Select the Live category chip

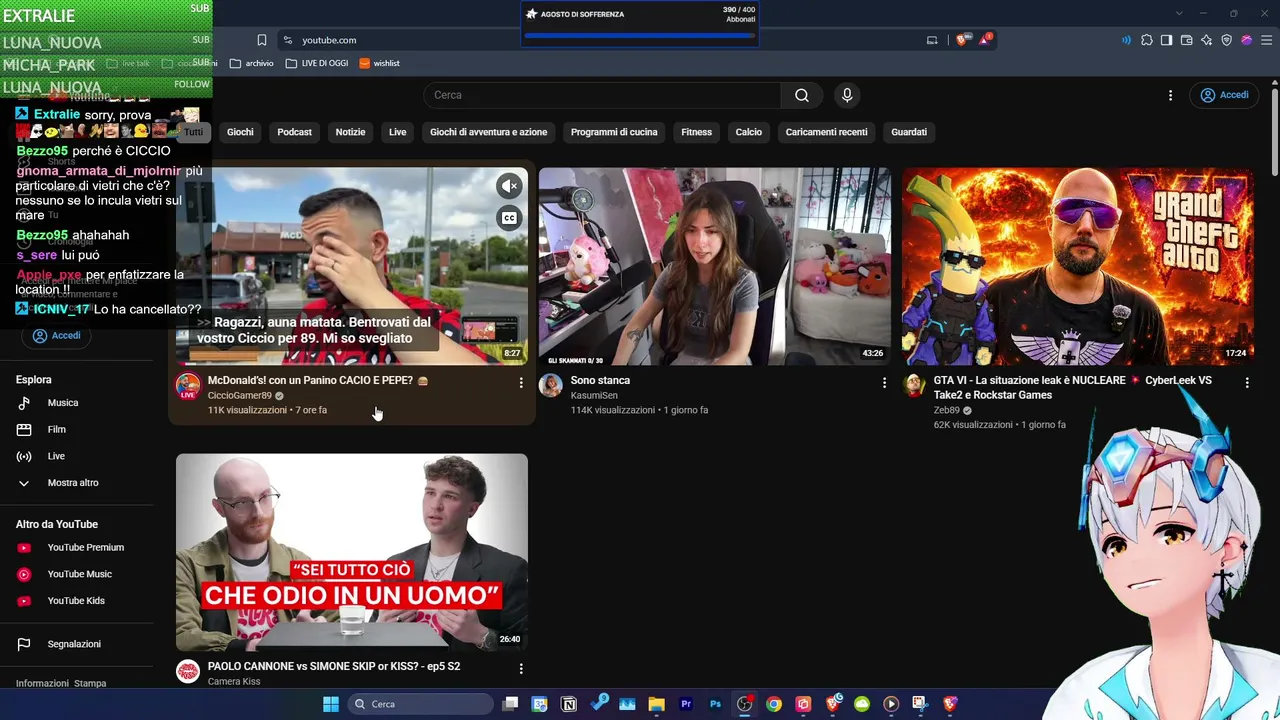(397, 132)
